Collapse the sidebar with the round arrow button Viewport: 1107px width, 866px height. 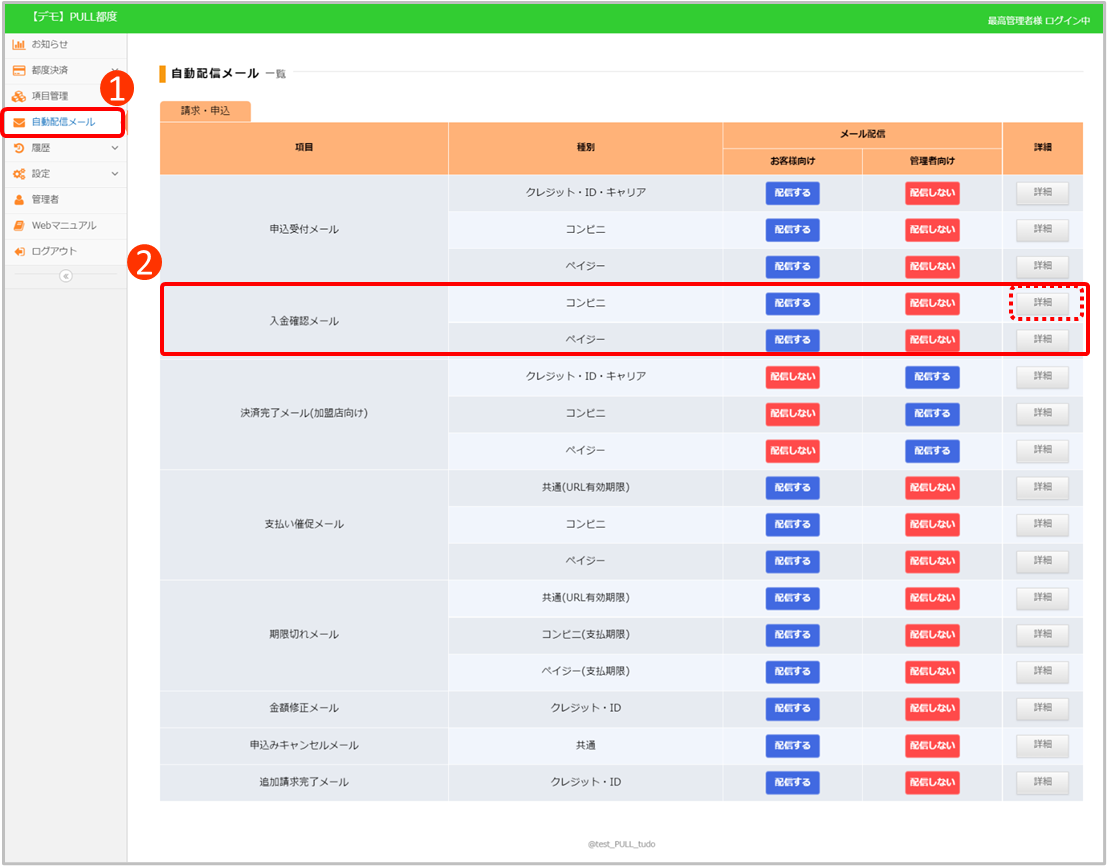pyautogui.click(x=66, y=276)
